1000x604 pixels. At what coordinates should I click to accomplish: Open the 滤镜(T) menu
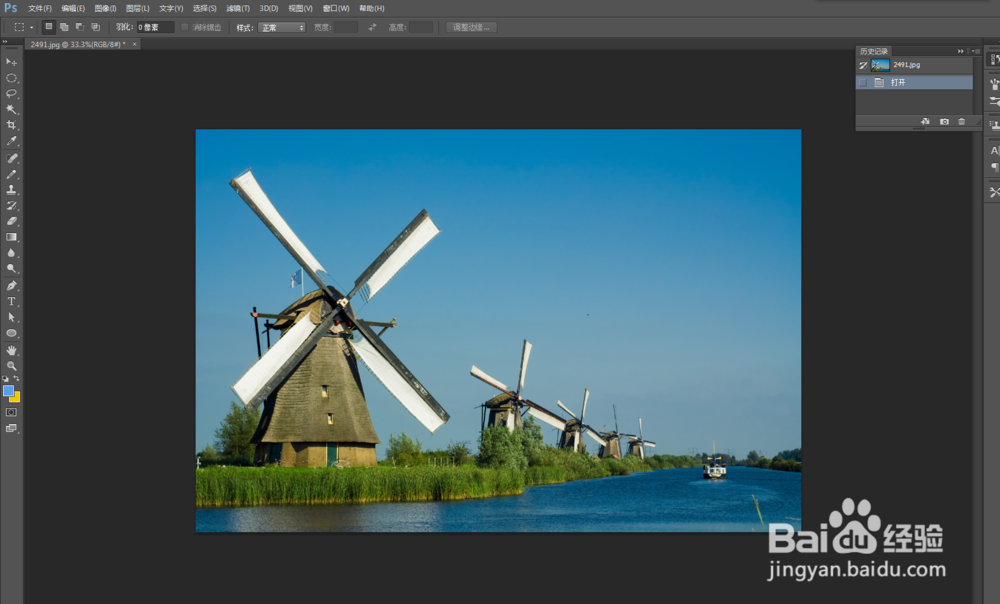click(238, 8)
